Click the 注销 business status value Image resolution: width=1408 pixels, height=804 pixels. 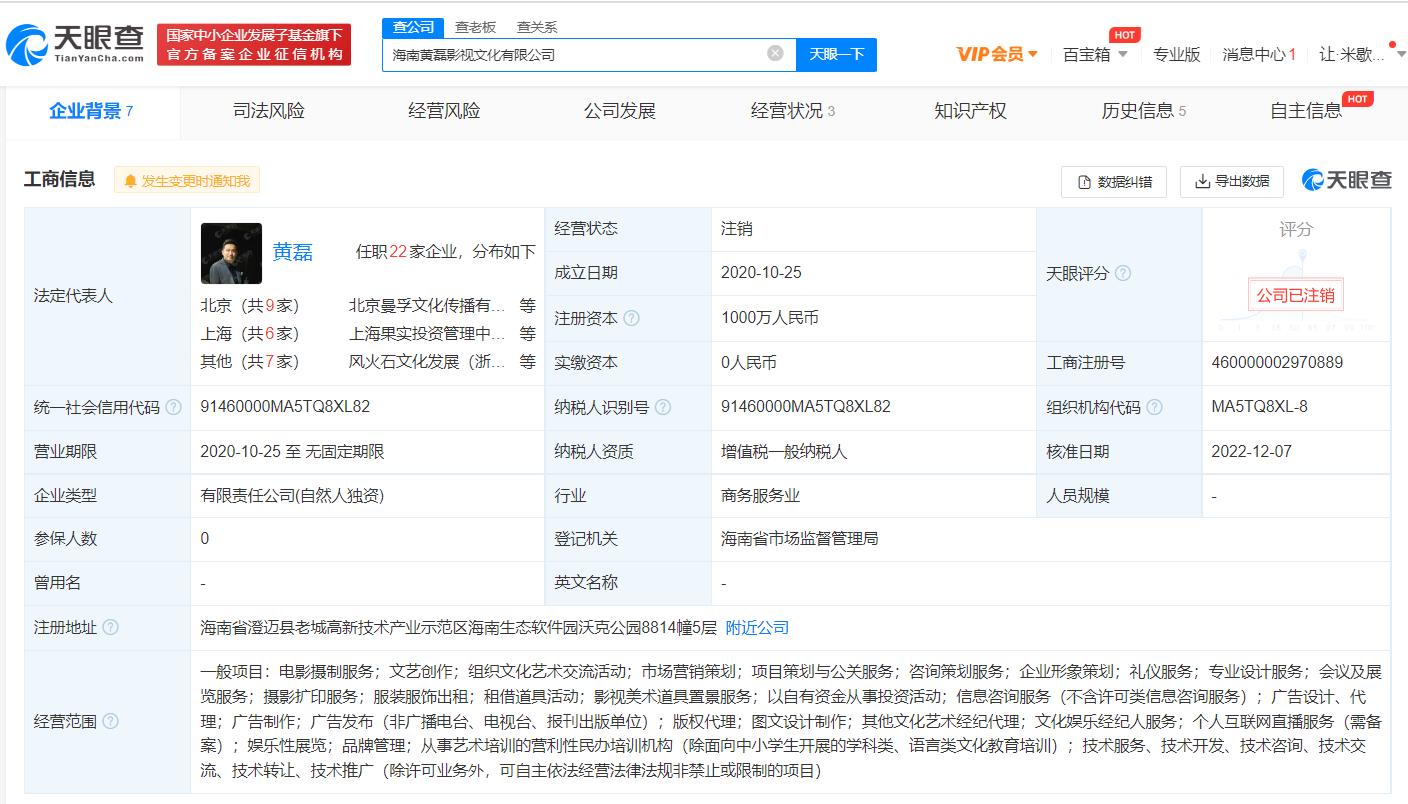point(736,229)
